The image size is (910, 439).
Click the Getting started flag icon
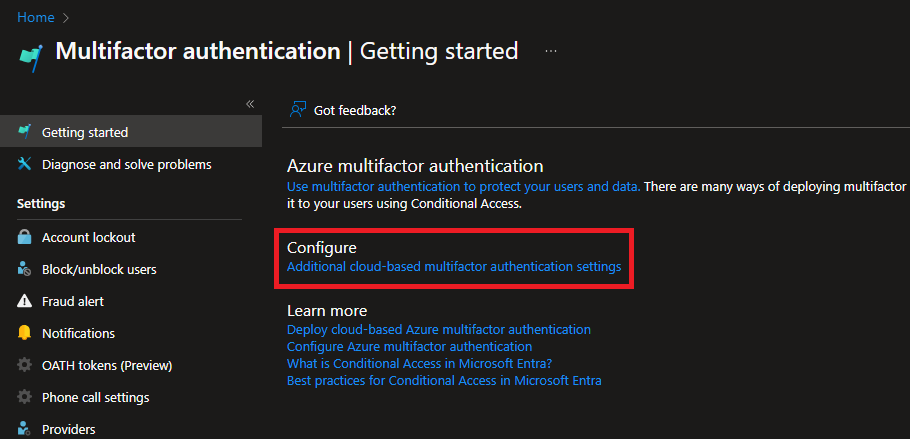[x=24, y=132]
